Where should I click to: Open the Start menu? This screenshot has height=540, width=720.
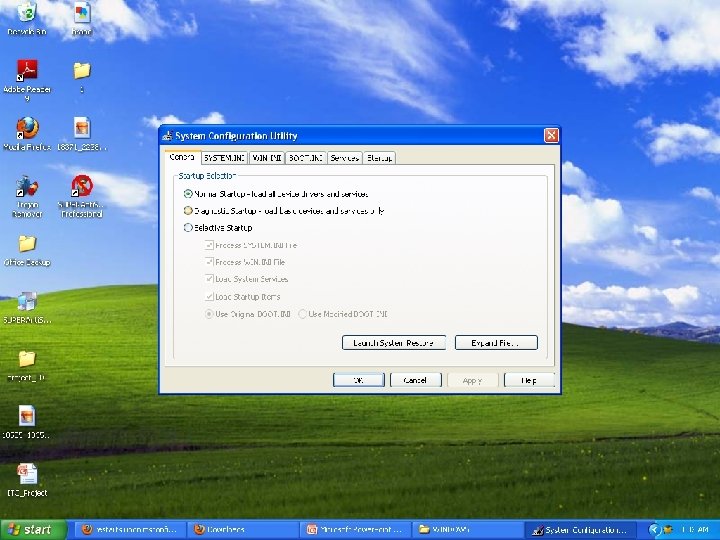point(33,530)
